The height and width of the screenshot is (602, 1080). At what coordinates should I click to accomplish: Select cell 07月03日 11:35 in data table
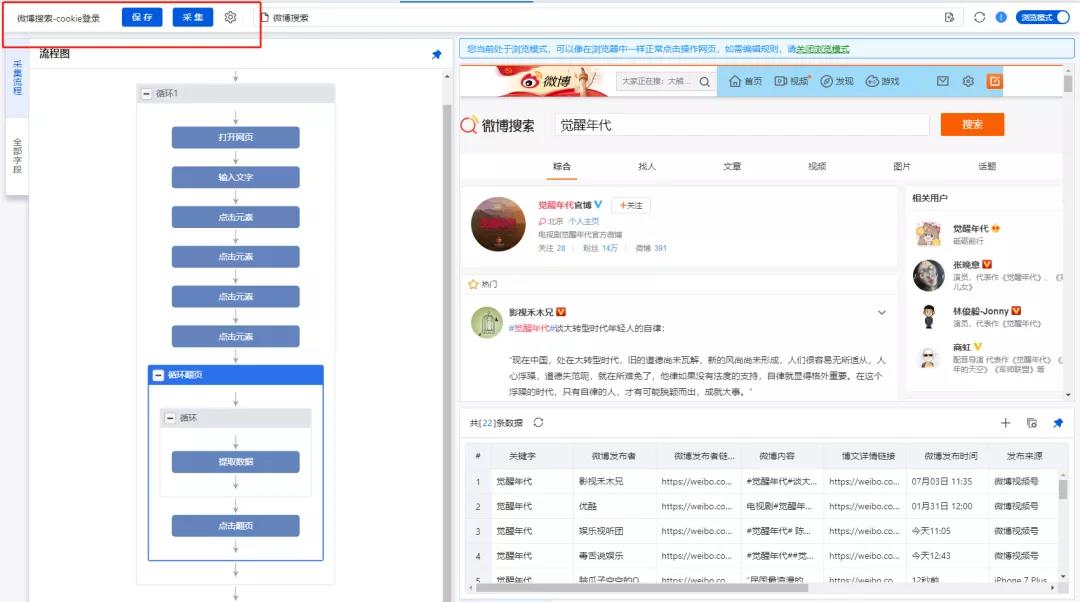tap(947, 481)
